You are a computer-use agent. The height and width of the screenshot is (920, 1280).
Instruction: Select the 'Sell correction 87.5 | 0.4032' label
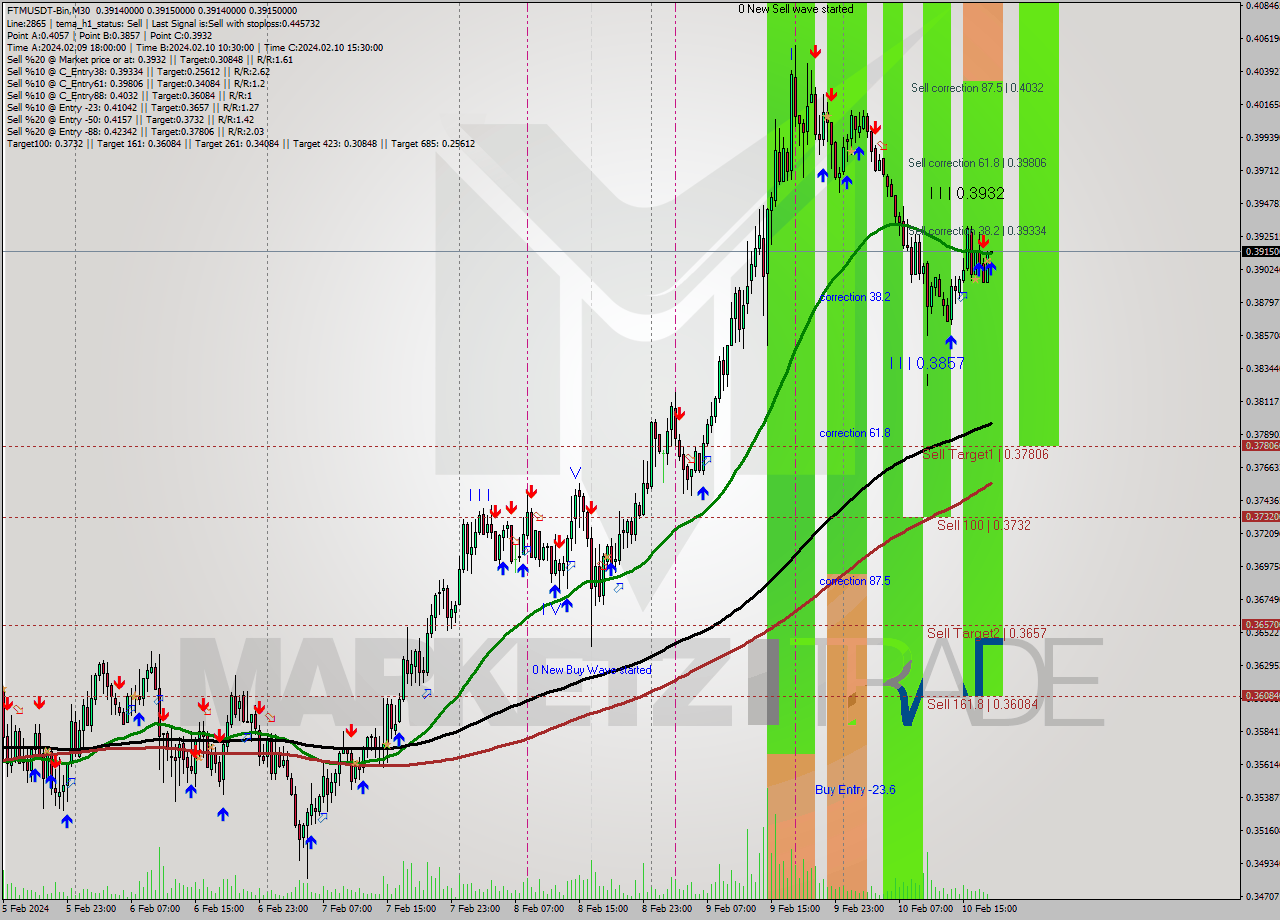(977, 88)
